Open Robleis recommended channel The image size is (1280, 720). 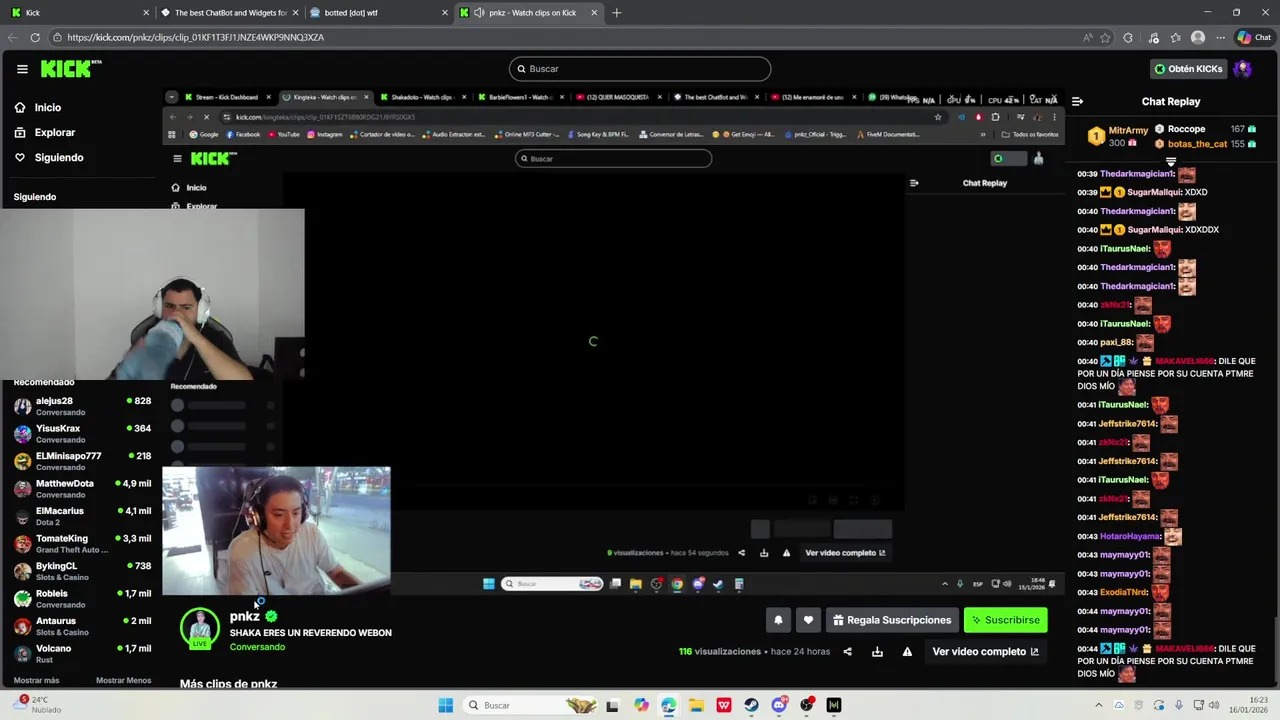(x=82, y=598)
